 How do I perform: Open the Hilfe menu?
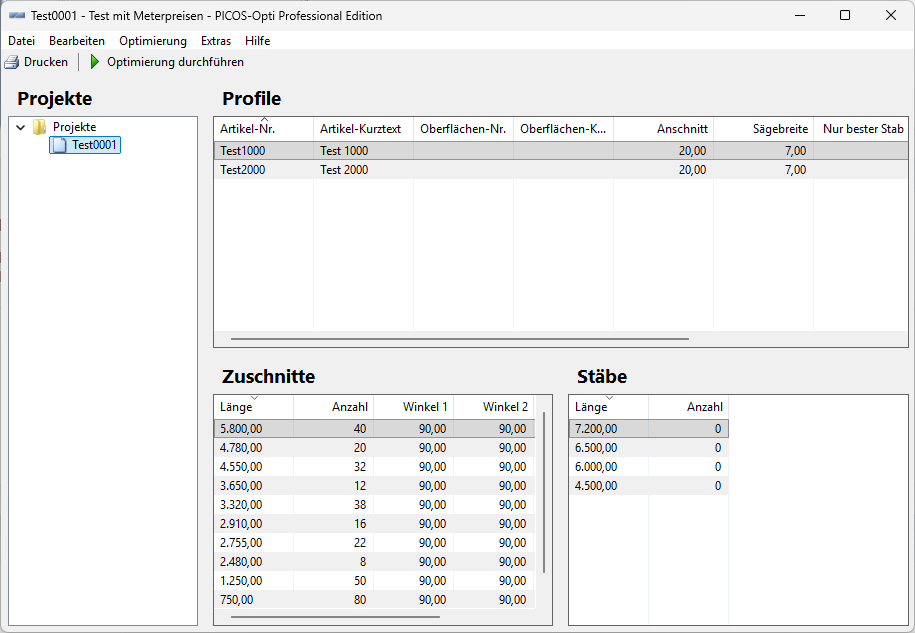point(257,41)
